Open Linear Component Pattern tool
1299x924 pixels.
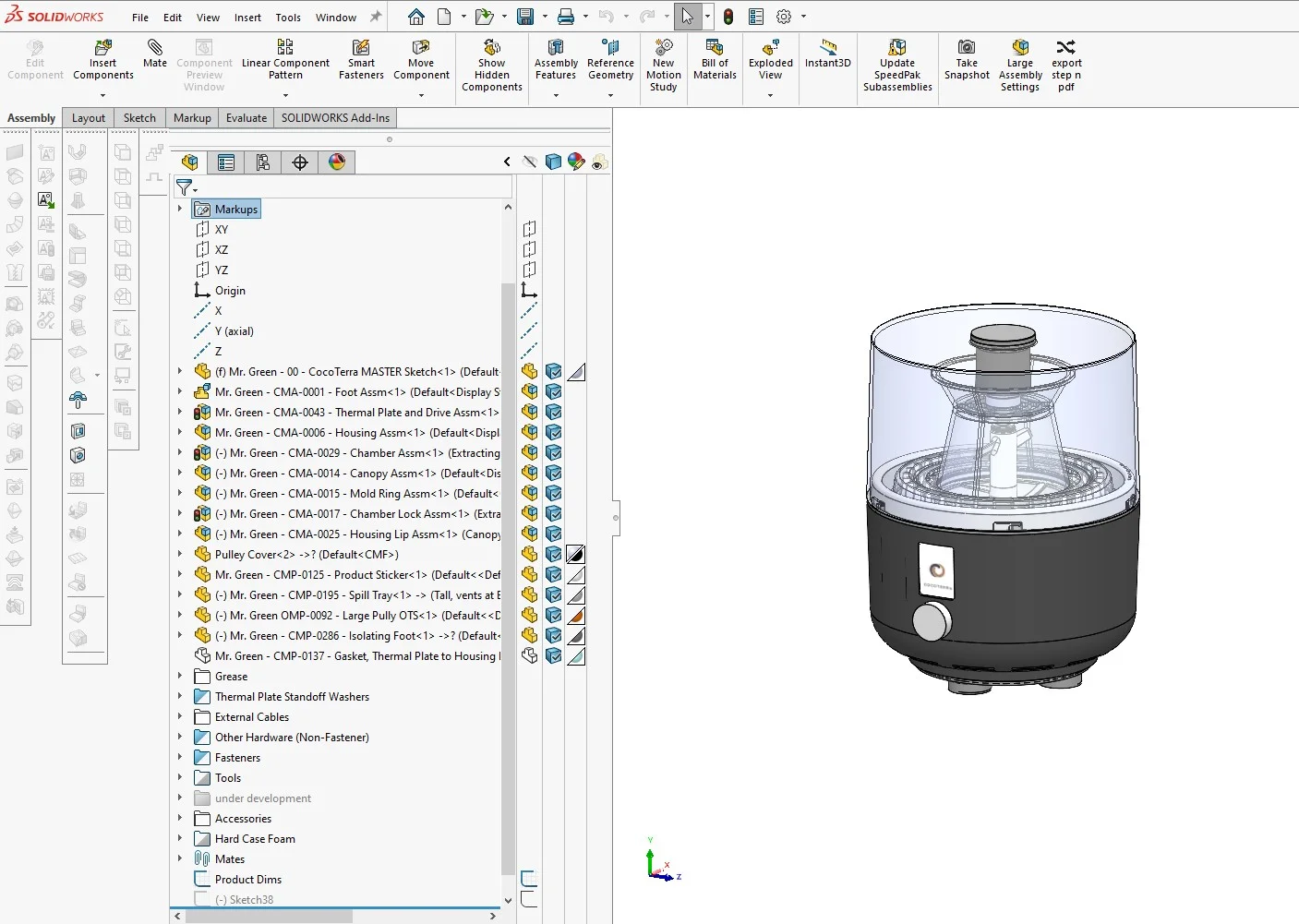coord(285,60)
